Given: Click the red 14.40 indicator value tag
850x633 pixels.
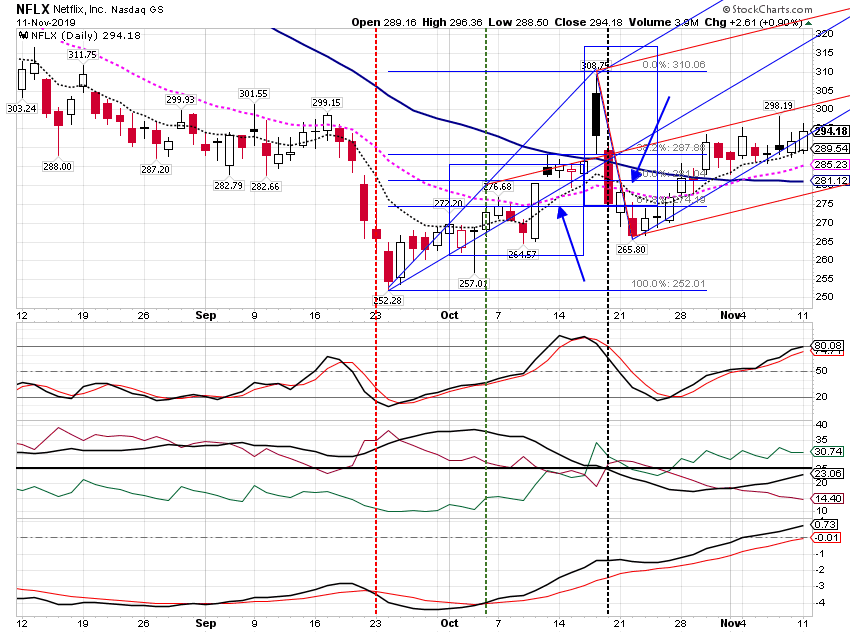Looking at the screenshot, I should tap(828, 499).
